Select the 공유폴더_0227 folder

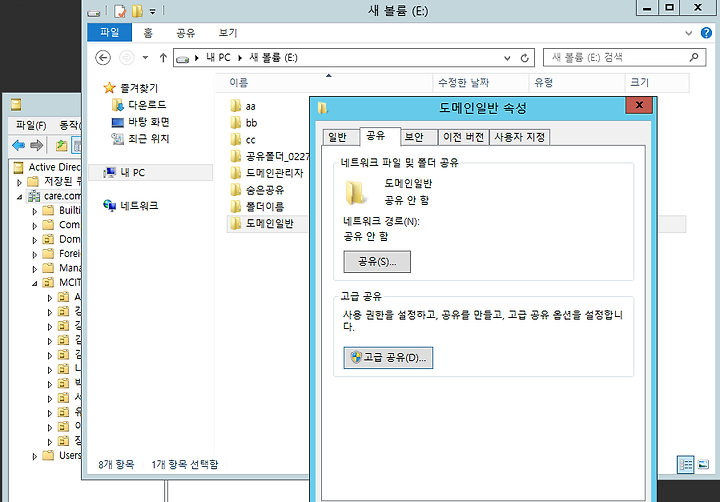270,157
